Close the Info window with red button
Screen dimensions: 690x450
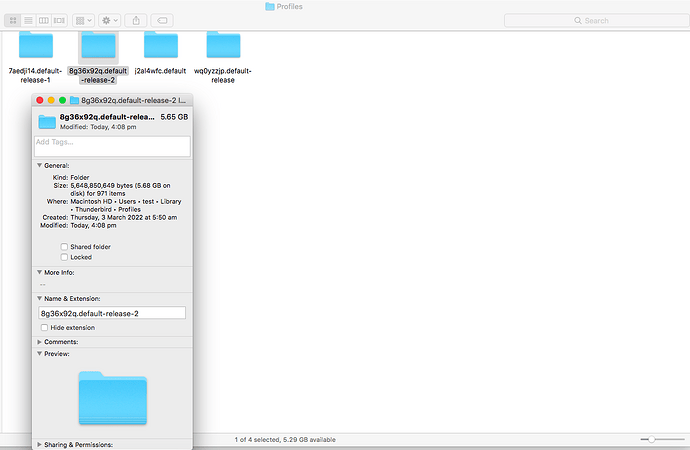40,100
